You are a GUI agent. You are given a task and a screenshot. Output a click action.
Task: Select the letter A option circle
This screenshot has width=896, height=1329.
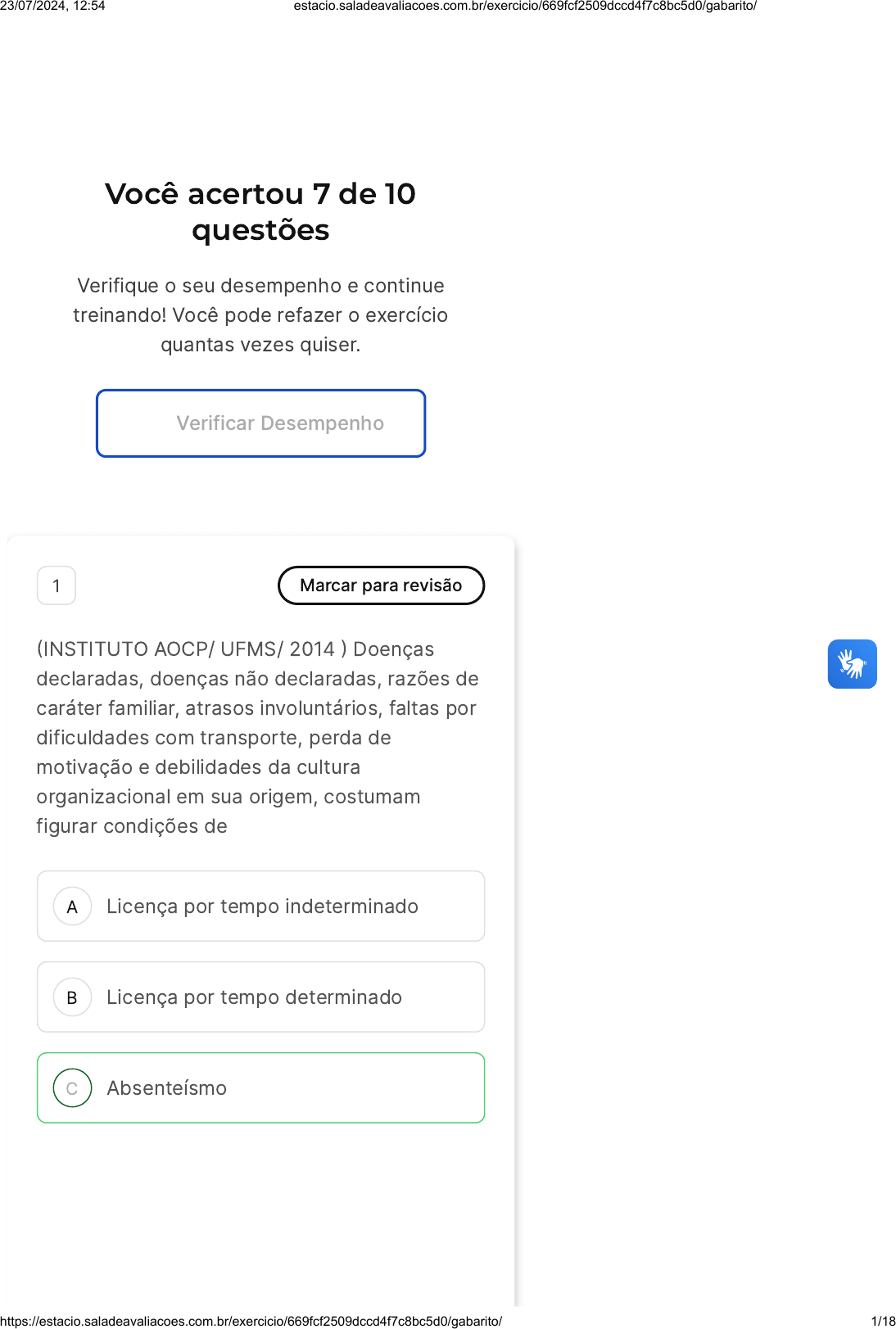(72, 906)
